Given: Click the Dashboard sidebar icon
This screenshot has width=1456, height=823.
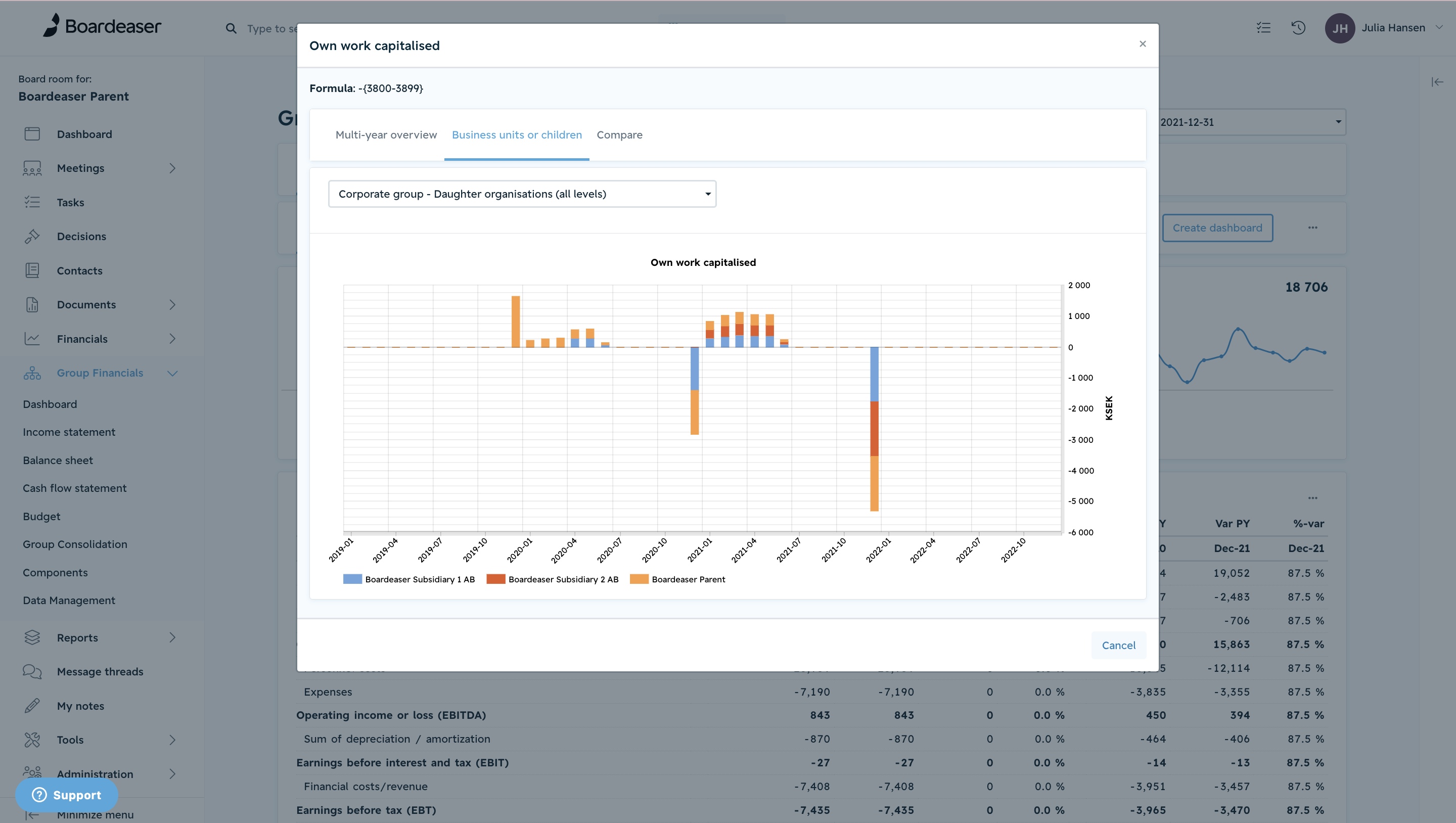Looking at the screenshot, I should coord(32,134).
